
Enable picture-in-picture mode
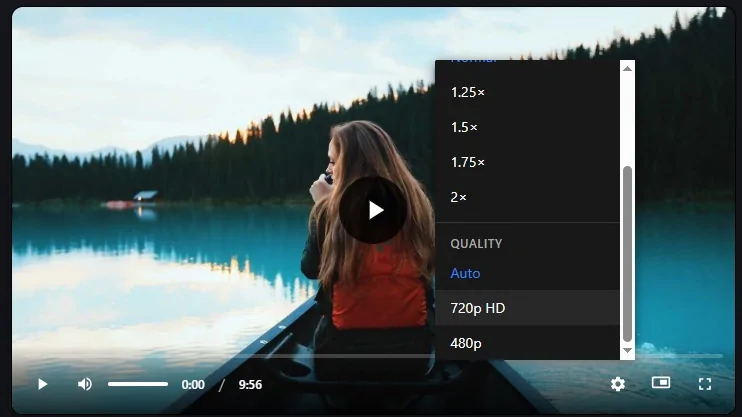point(660,383)
